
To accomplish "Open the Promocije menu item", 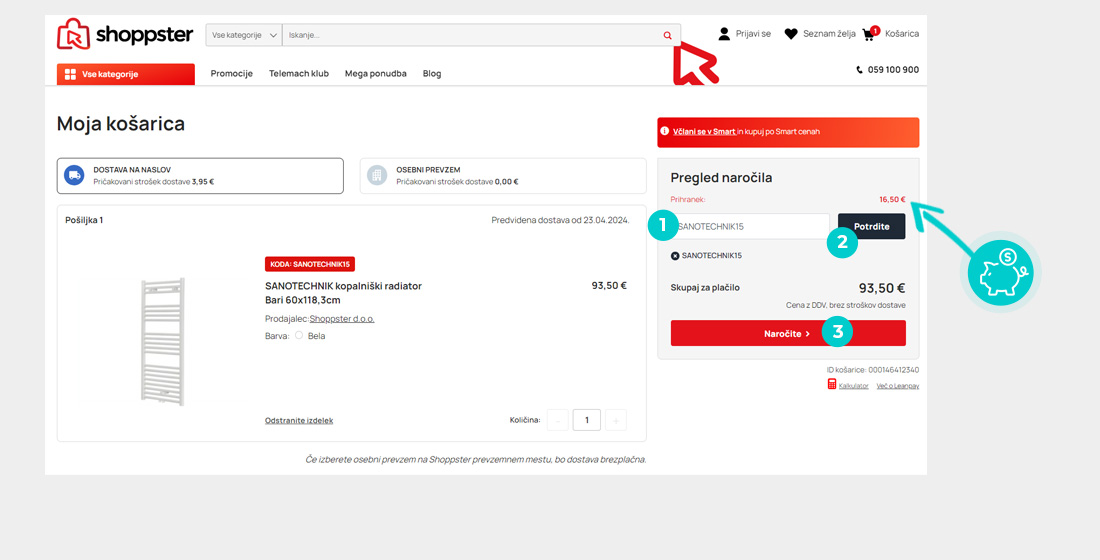I will click(x=232, y=74).
